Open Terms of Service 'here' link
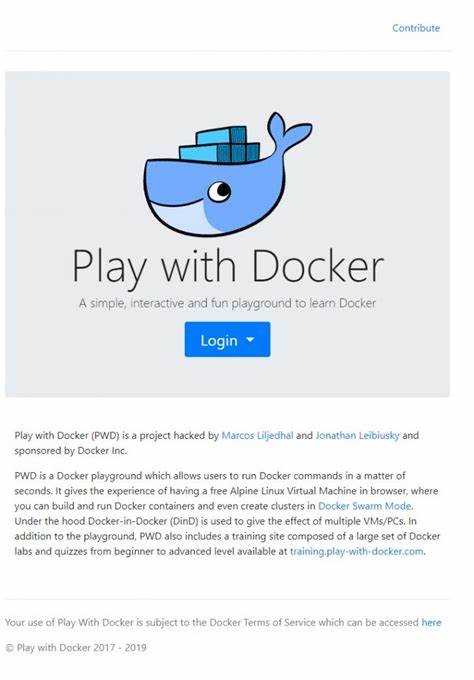 click(x=431, y=622)
